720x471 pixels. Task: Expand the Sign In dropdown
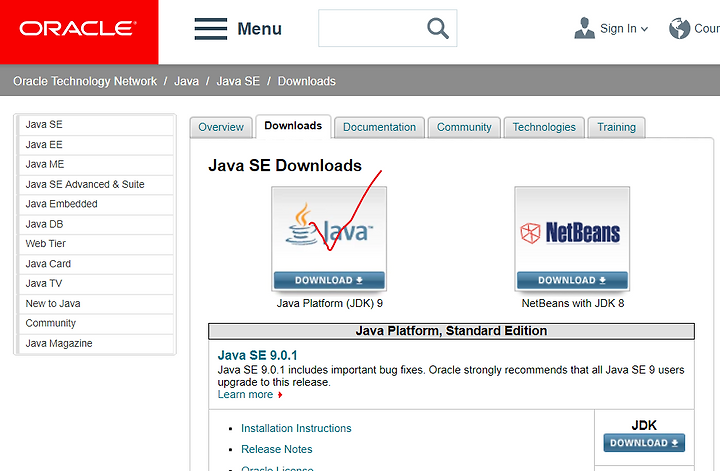644,29
